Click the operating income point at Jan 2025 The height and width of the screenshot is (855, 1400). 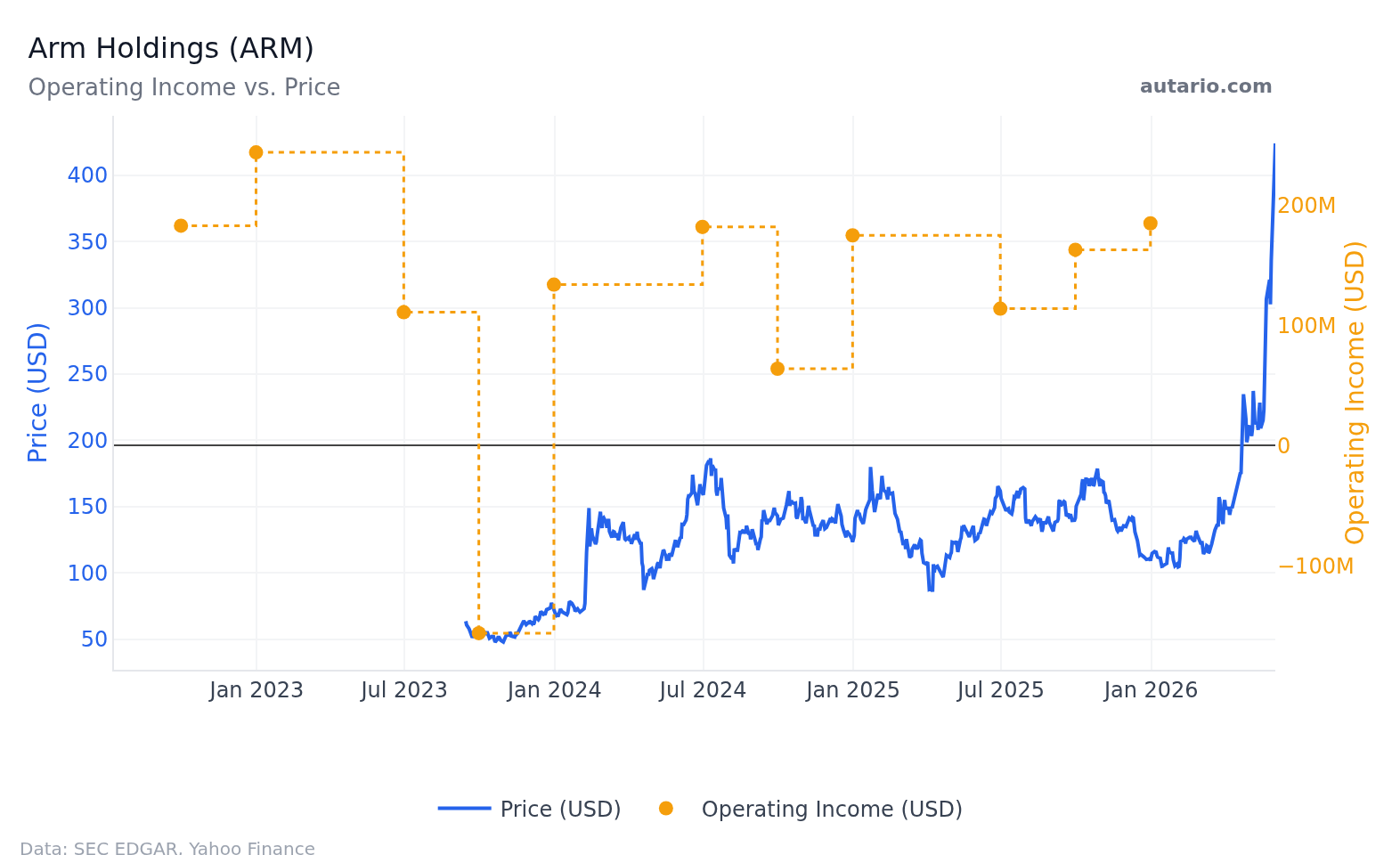pyautogui.click(x=852, y=235)
